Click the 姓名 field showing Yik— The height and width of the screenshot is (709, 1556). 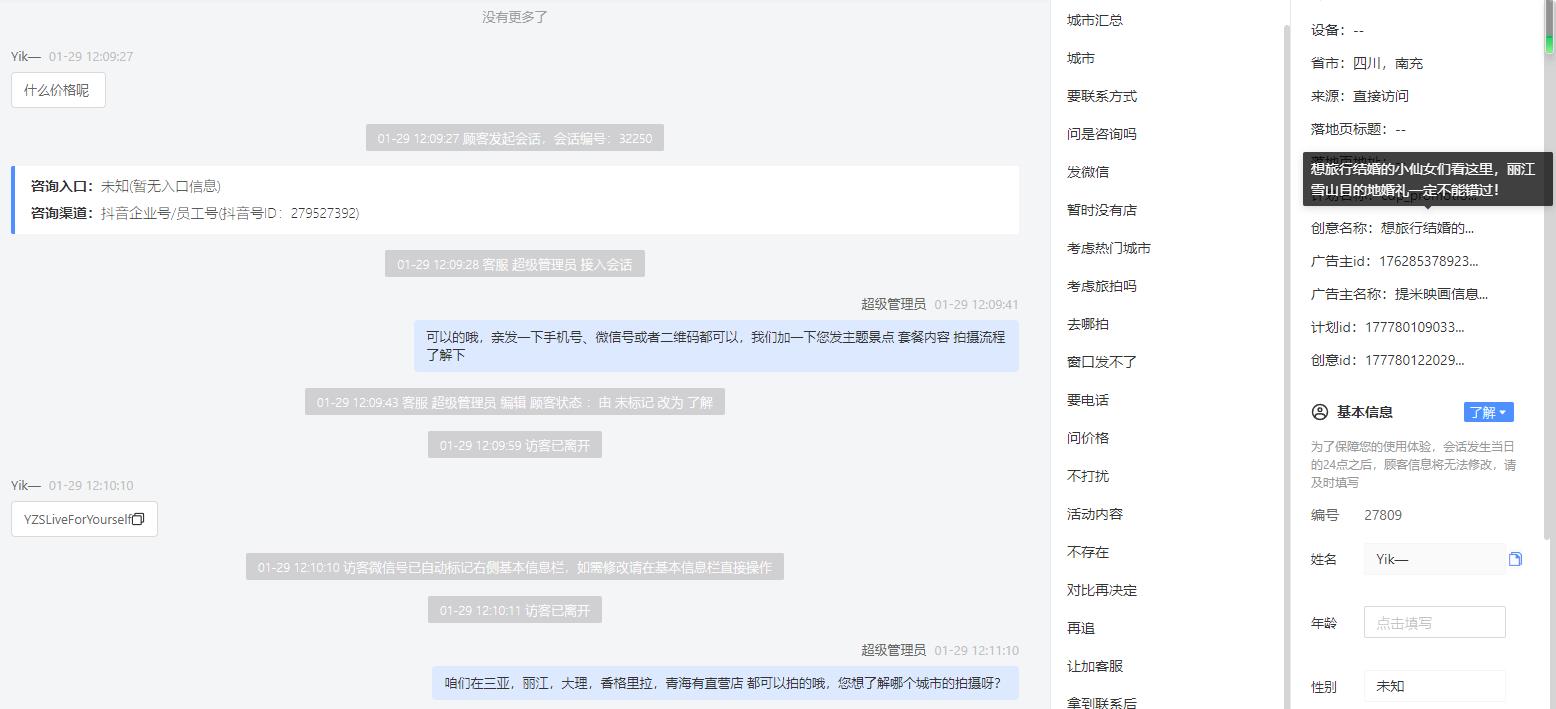[1434, 559]
